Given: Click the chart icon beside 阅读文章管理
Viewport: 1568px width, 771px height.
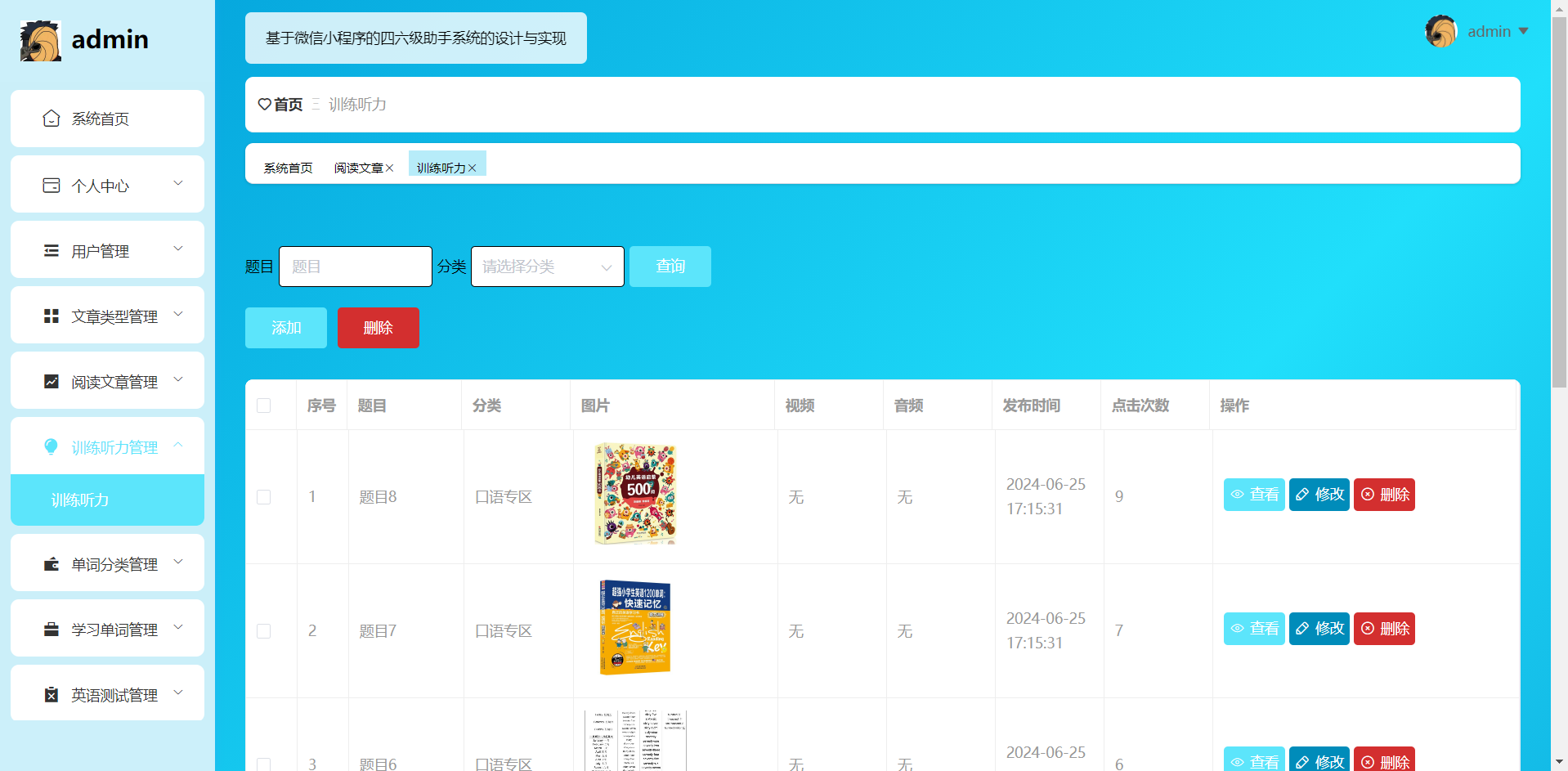Looking at the screenshot, I should 52,382.
